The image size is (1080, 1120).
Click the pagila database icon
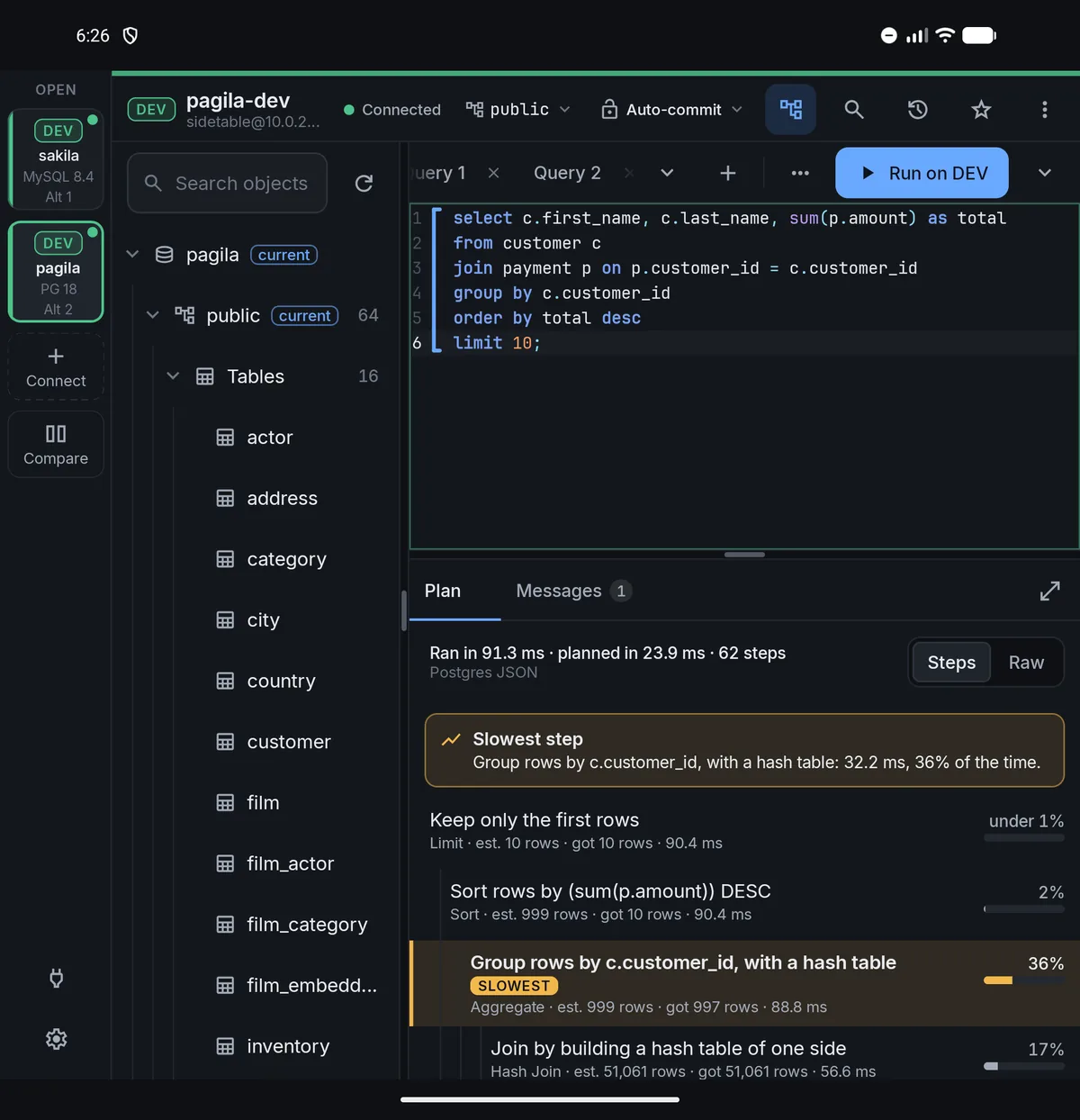164,255
